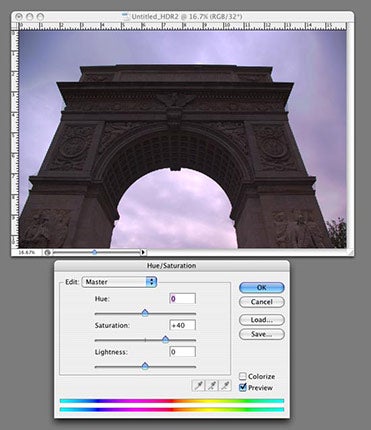This screenshot has width=371, height=430.
Task: Zoom the Untitled_HDR2 document window
Action: pos(40,16)
